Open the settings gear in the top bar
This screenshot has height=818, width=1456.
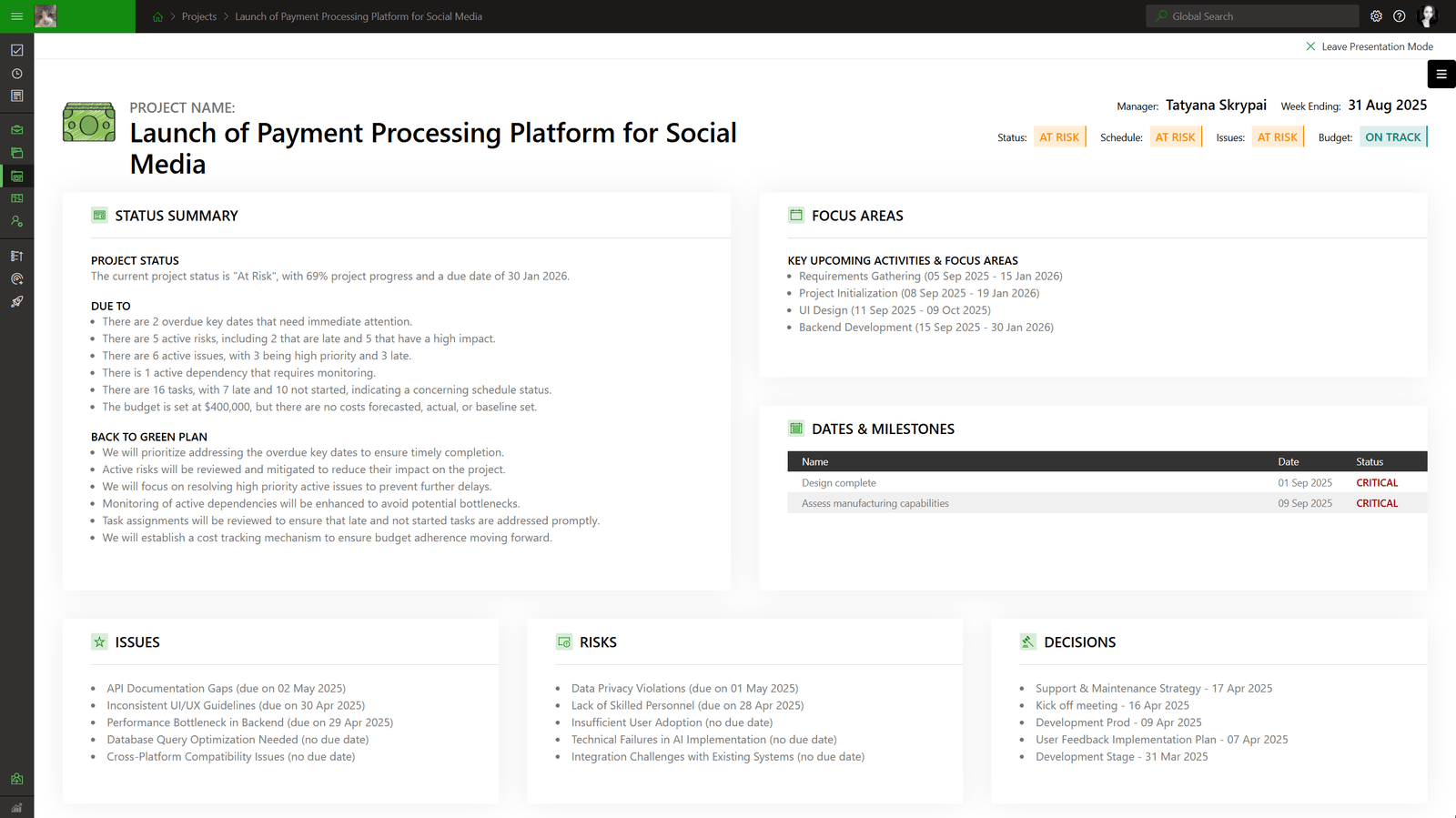pyautogui.click(x=1376, y=16)
